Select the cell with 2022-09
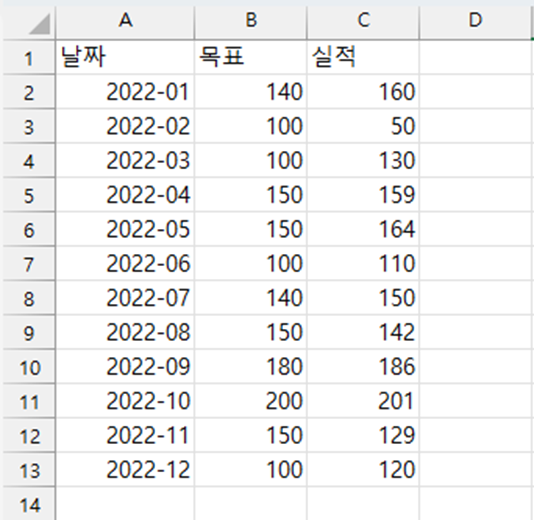 pyautogui.click(x=125, y=366)
